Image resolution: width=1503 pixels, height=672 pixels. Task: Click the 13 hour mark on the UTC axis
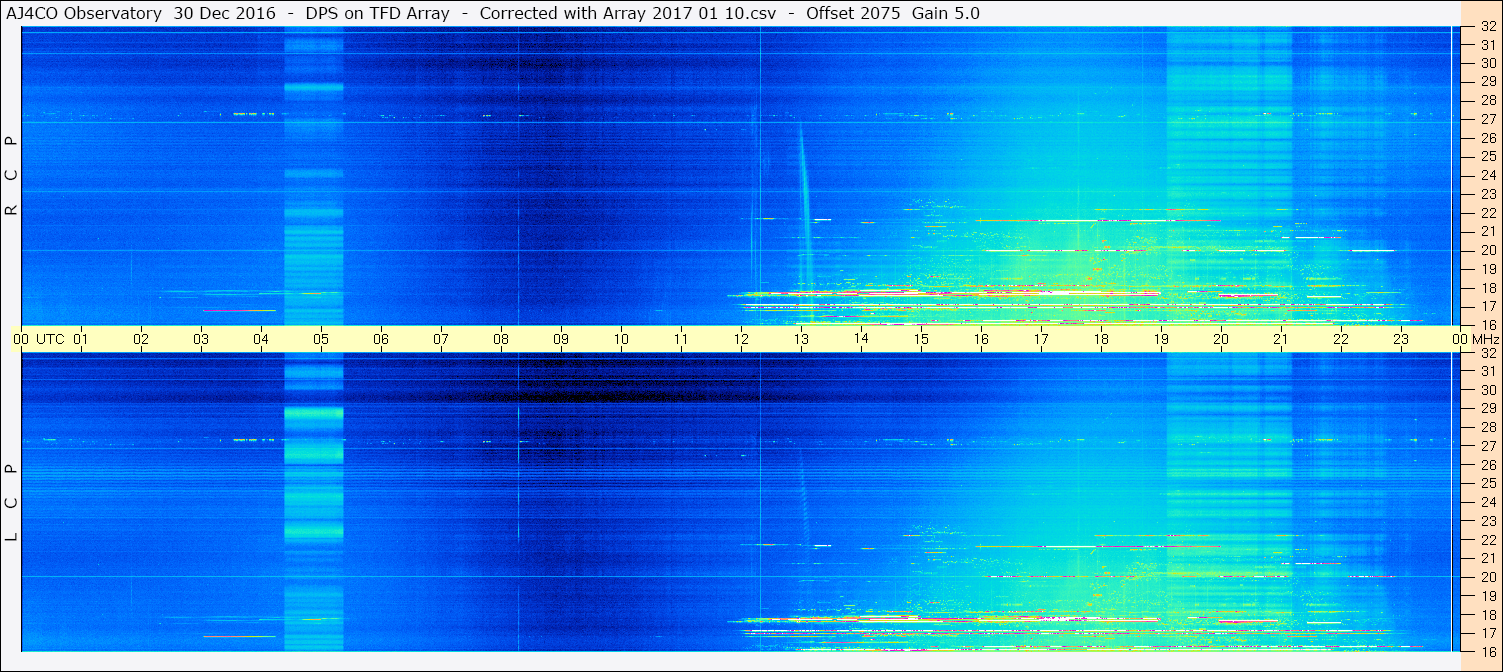click(801, 339)
